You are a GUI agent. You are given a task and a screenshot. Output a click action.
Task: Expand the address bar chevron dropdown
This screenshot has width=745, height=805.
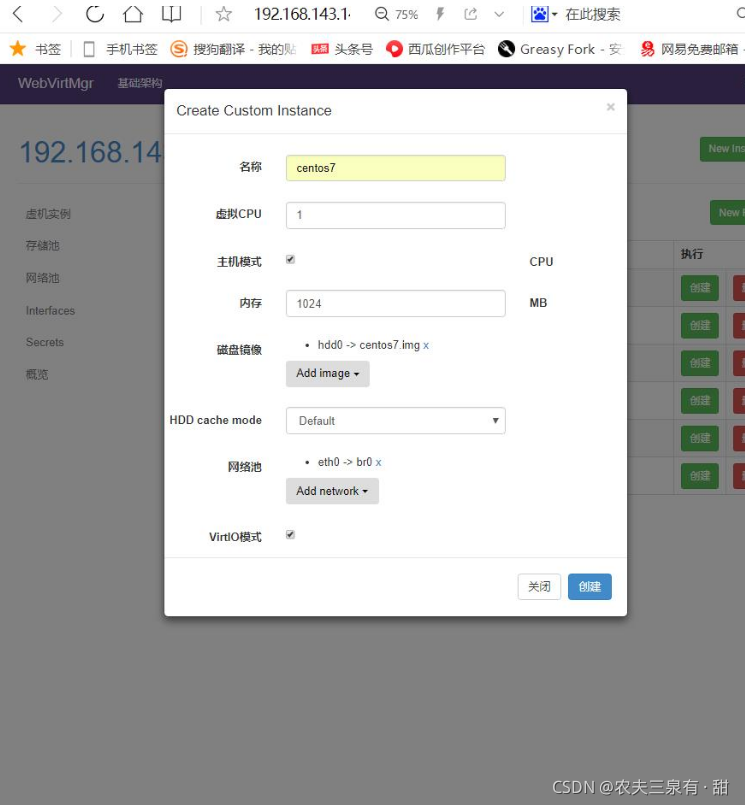coord(499,14)
